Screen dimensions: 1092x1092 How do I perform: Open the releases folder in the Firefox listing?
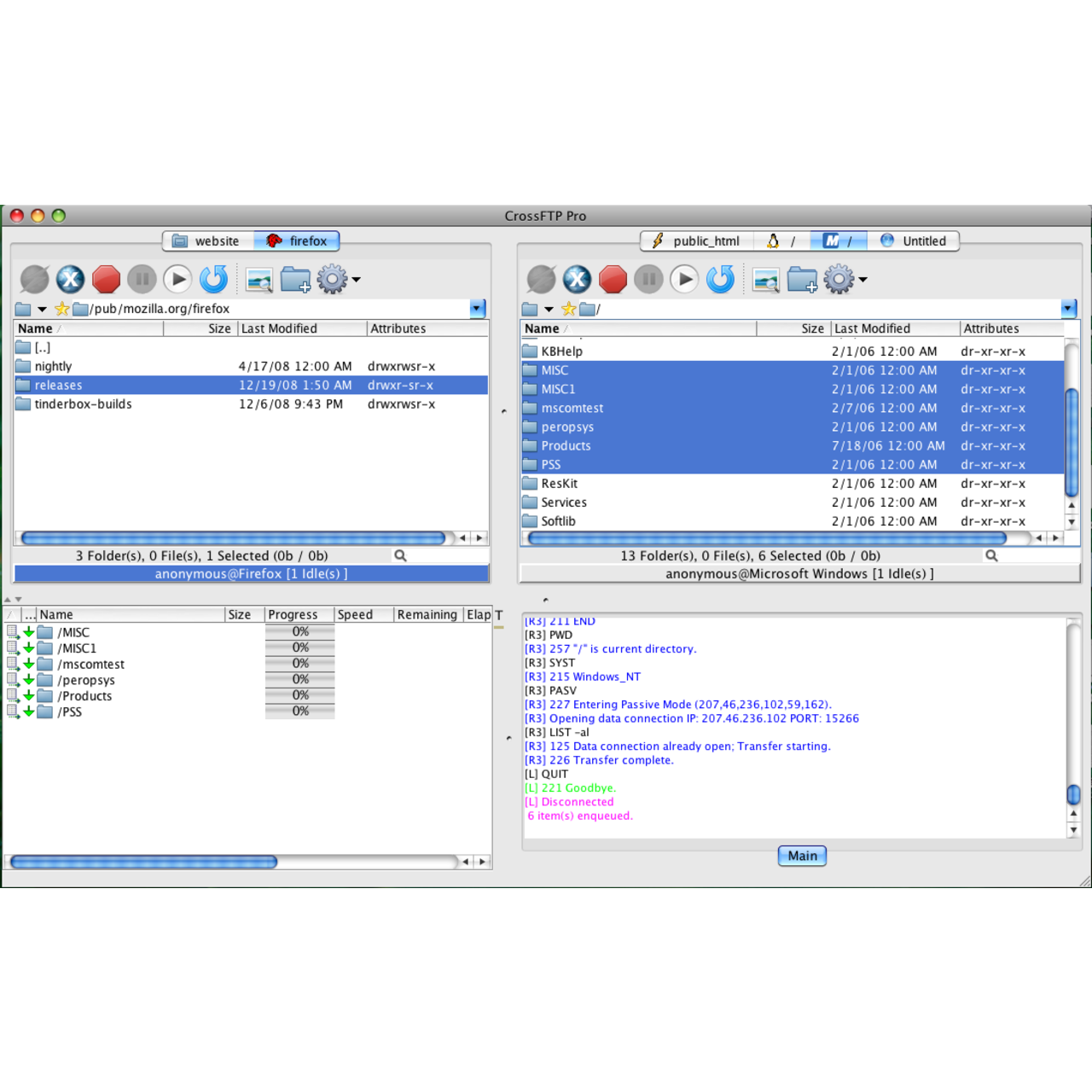58,385
